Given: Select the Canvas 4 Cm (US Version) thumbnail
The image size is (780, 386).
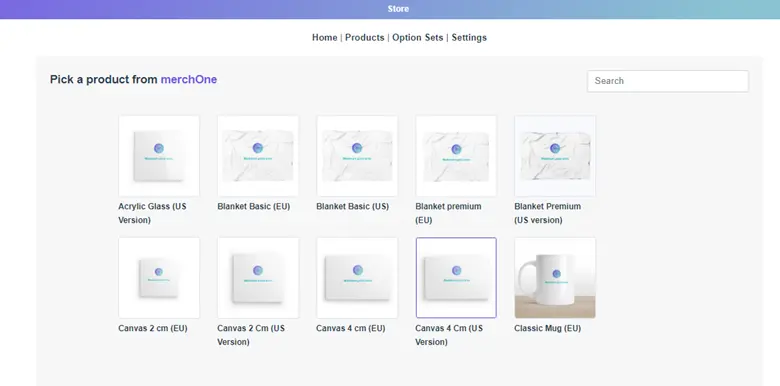Looking at the screenshot, I should pos(456,278).
